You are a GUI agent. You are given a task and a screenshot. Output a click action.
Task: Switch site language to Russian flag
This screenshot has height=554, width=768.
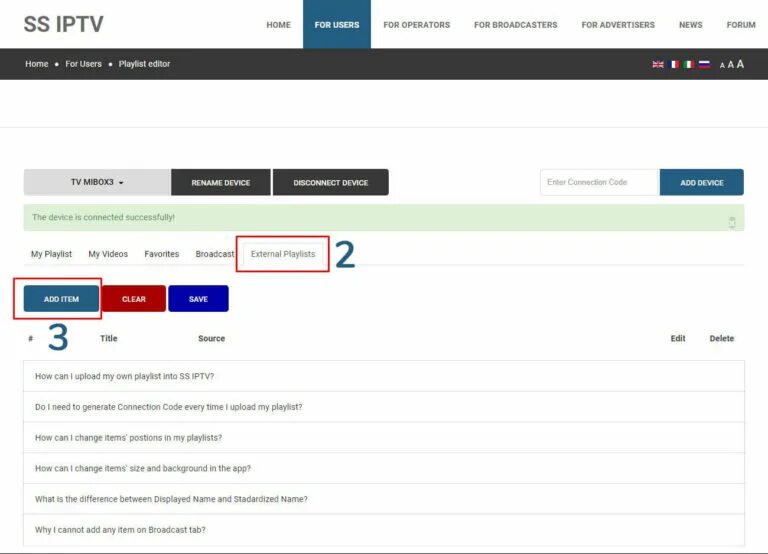(x=704, y=64)
